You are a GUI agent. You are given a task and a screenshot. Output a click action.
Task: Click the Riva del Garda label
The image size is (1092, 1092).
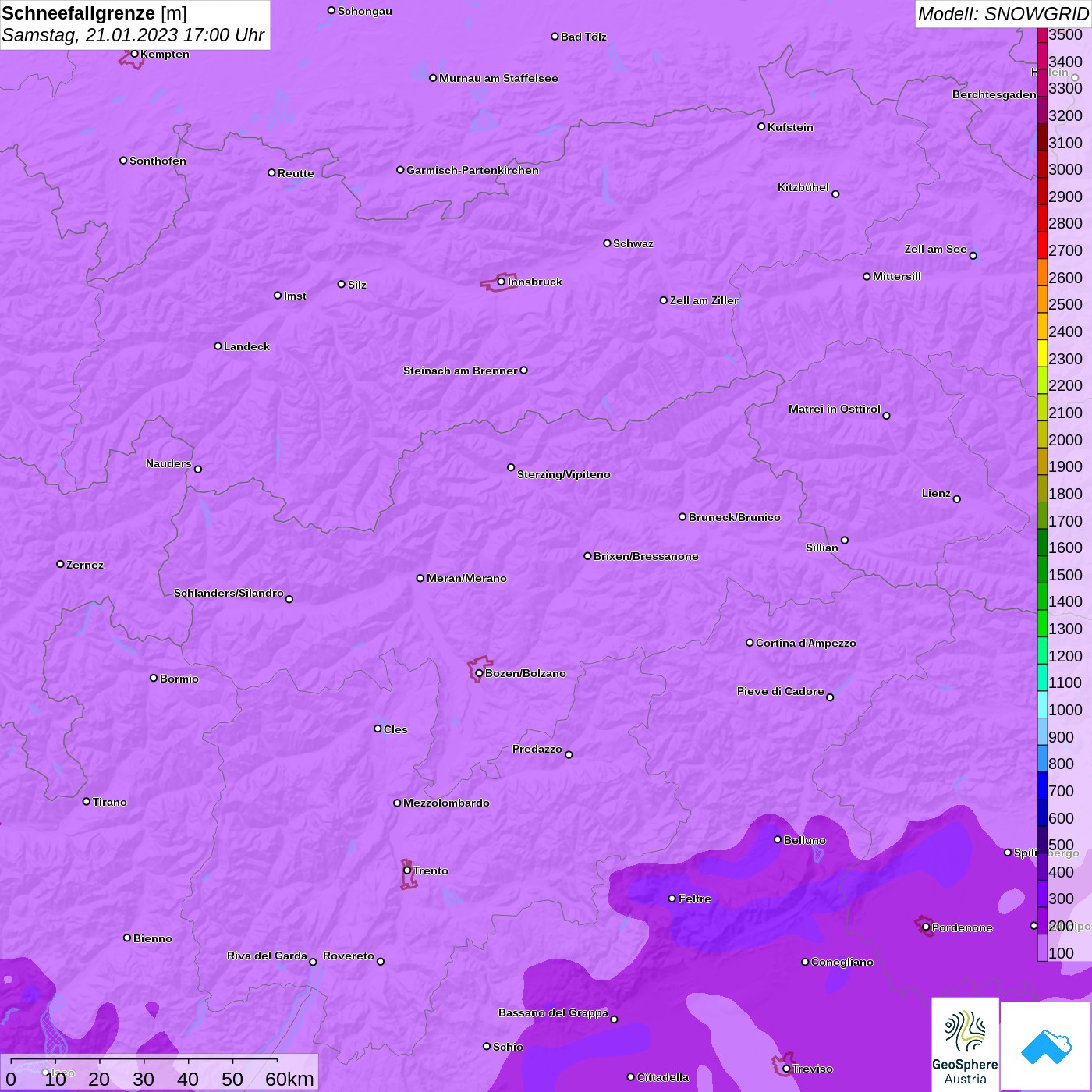click(267, 955)
